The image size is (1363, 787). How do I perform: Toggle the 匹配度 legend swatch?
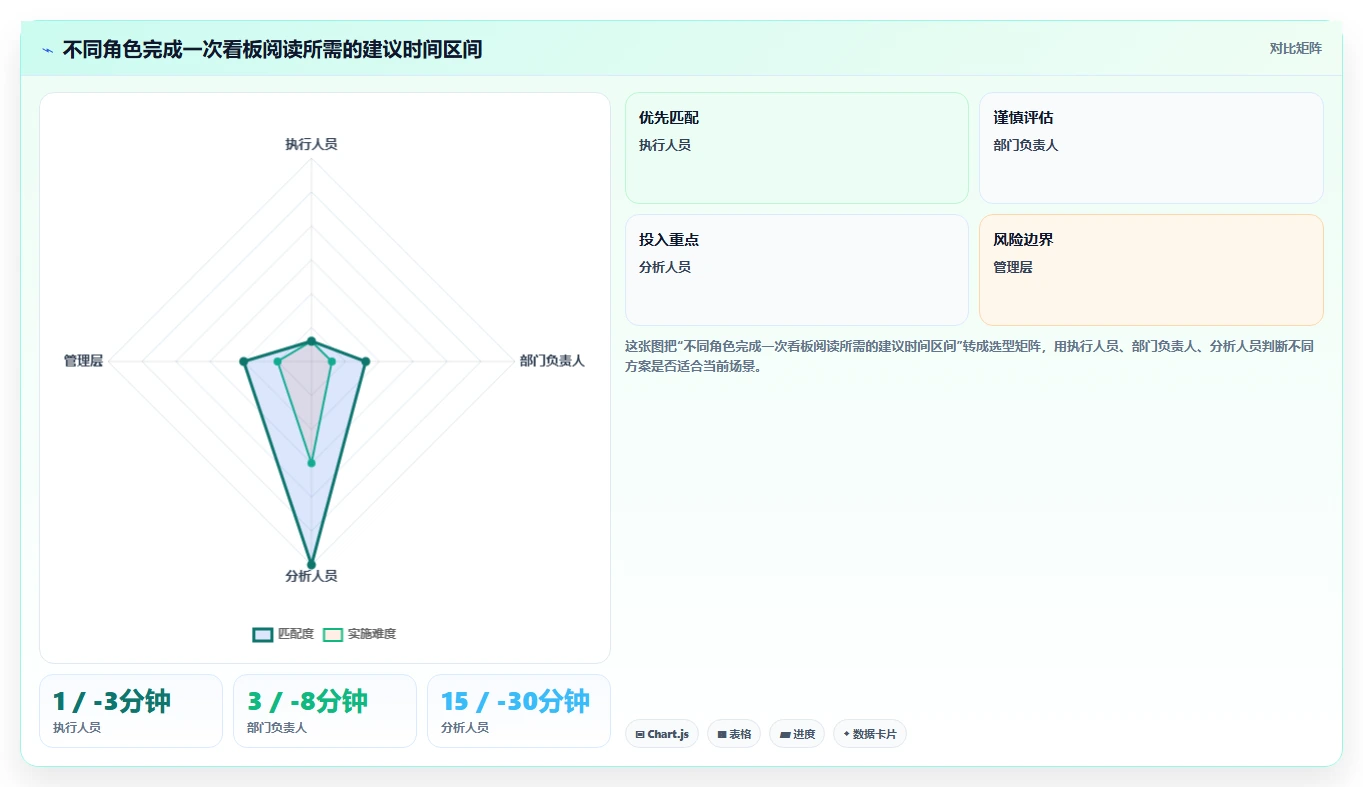[x=263, y=634]
